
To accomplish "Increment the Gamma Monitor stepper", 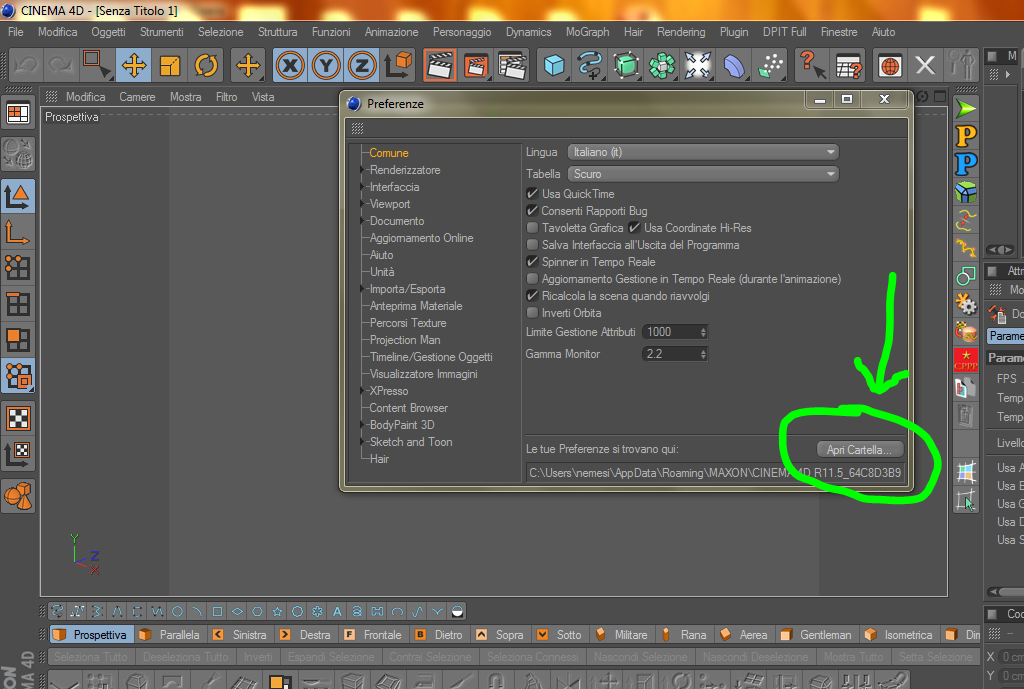I will pyautogui.click(x=703, y=351).
